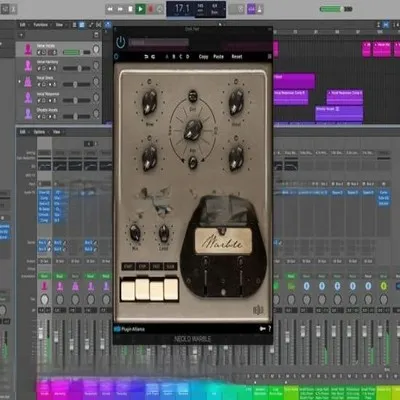Select plugin settings bank D
The image size is (400, 400).
(x=188, y=57)
